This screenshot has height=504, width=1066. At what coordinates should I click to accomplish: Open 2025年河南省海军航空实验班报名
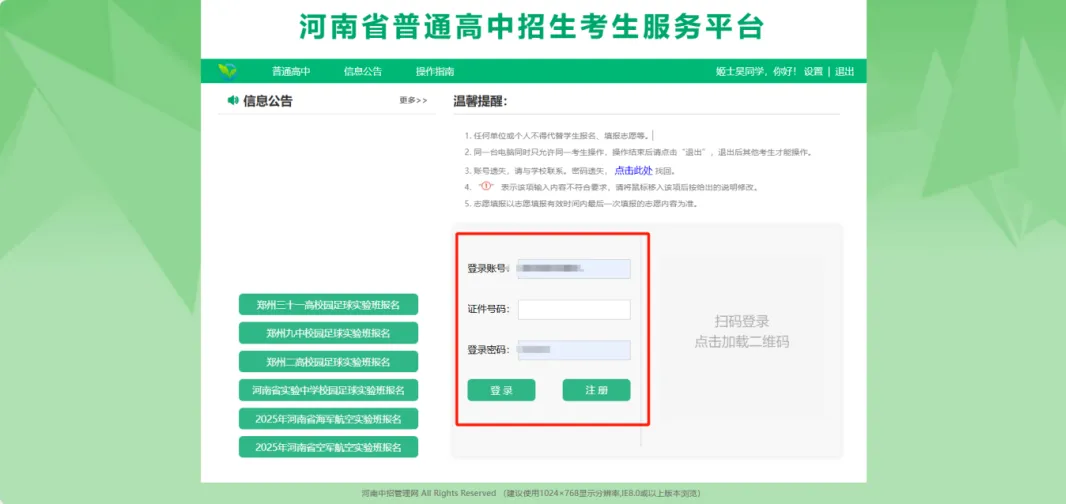(x=328, y=419)
